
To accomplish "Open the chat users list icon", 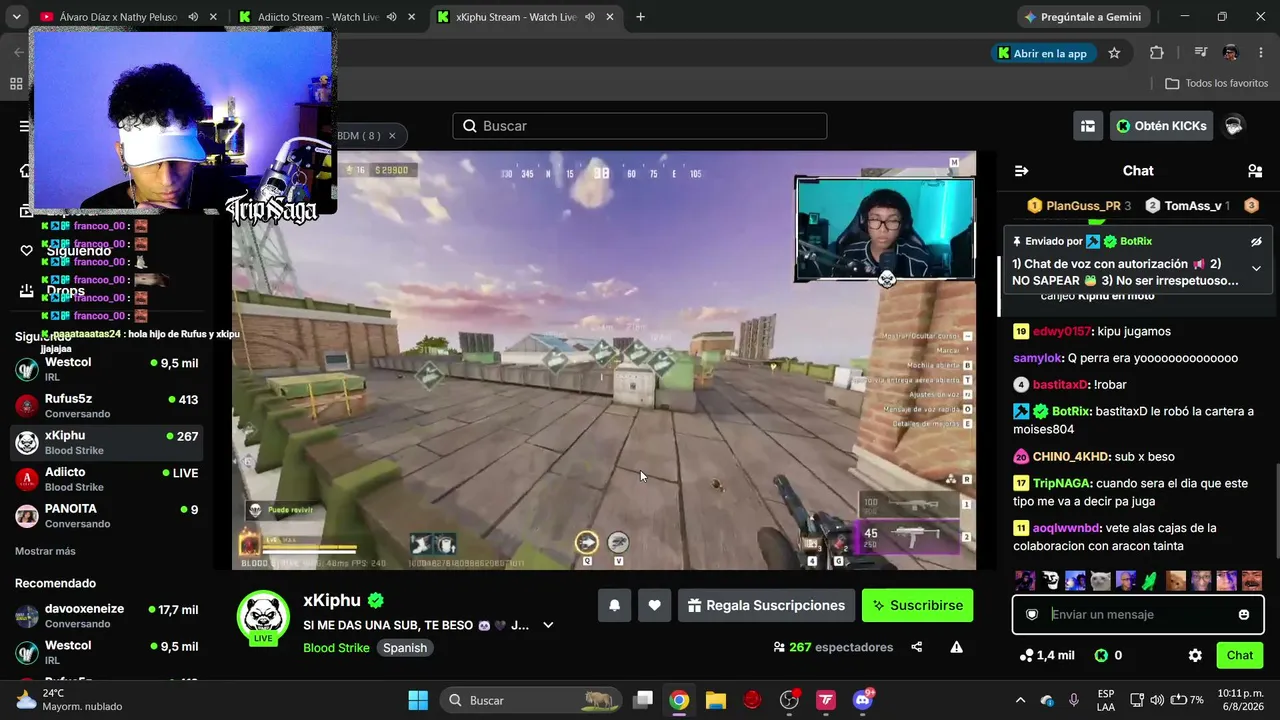I will click(1255, 171).
